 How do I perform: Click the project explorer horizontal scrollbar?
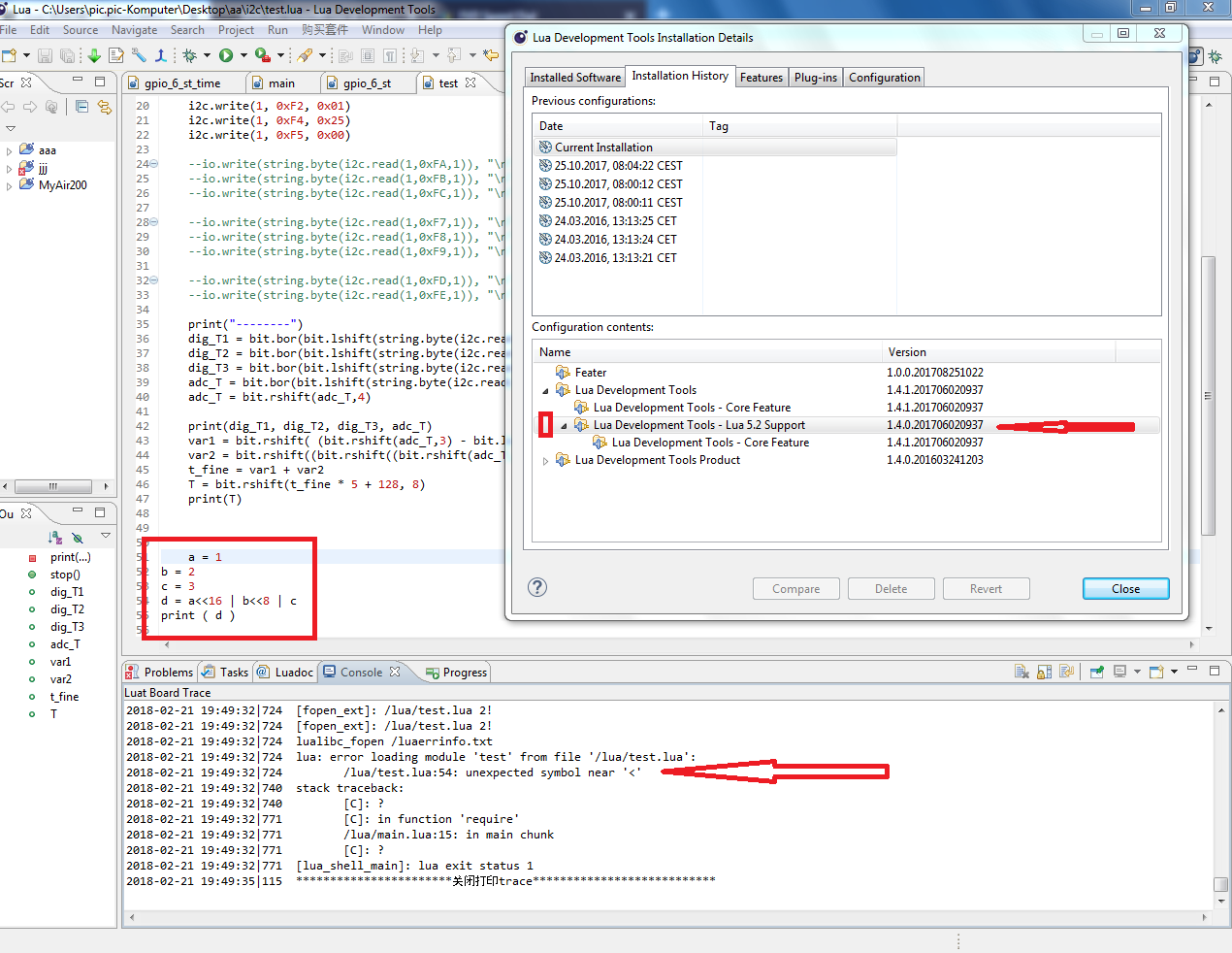tap(53, 486)
